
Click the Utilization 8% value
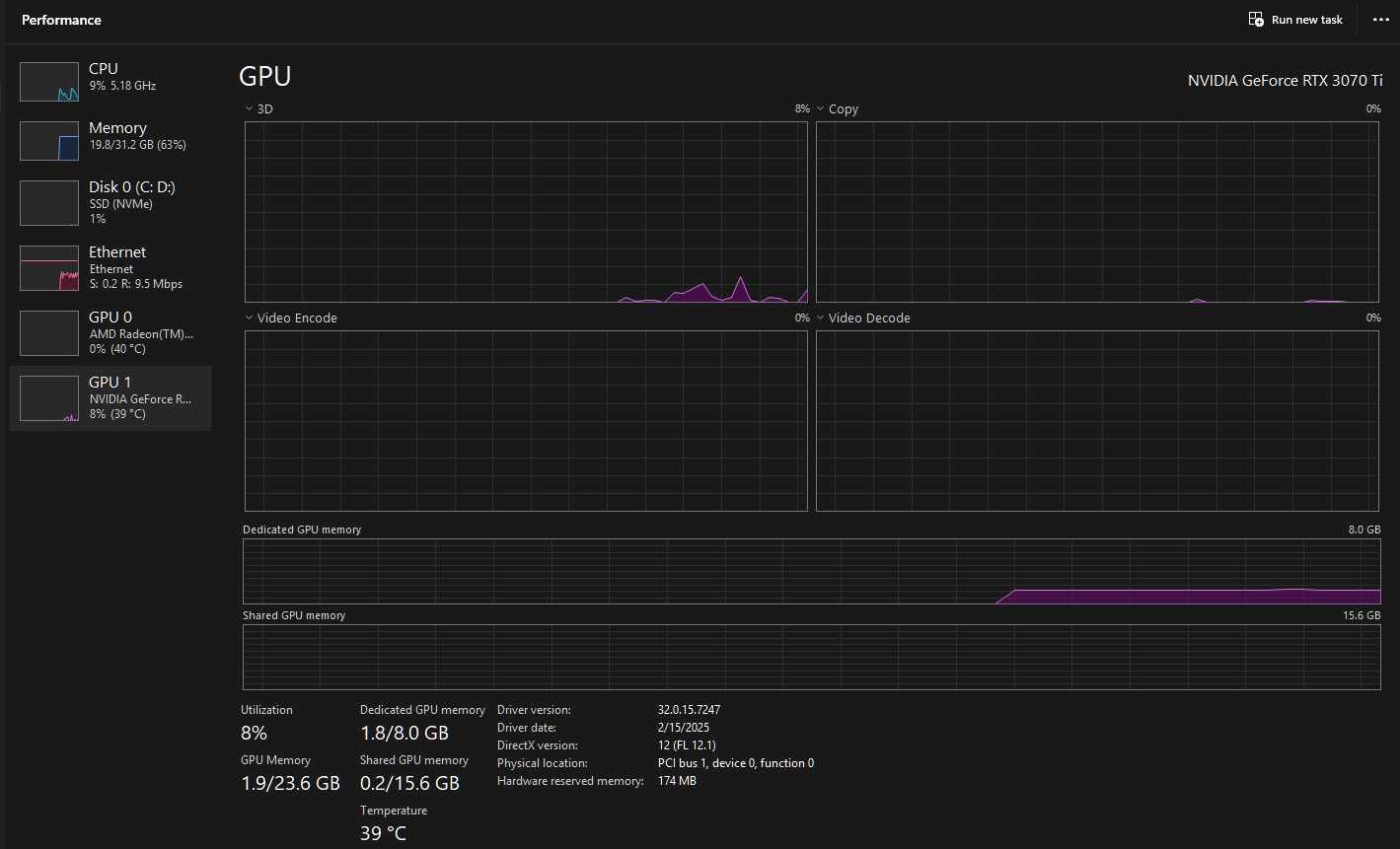pyautogui.click(x=254, y=733)
